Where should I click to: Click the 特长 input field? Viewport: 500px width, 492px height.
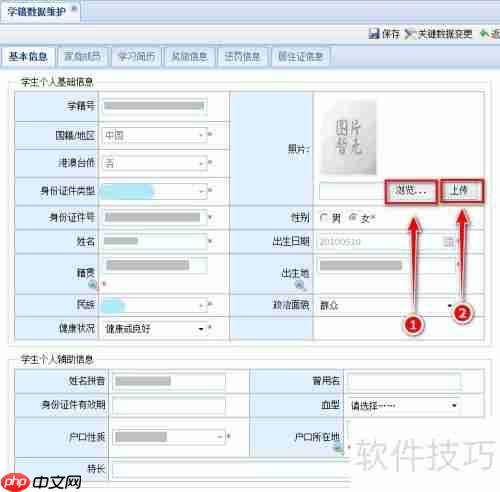pos(232,470)
